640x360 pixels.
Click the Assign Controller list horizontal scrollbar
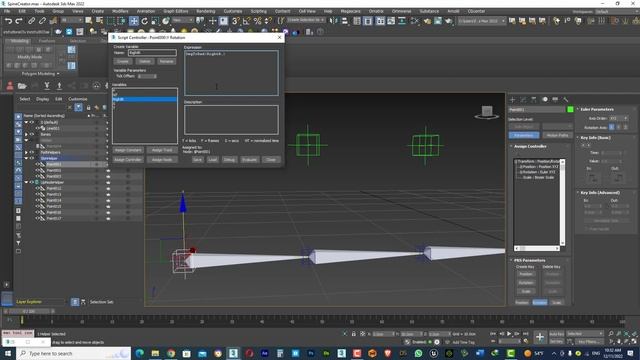point(537,248)
